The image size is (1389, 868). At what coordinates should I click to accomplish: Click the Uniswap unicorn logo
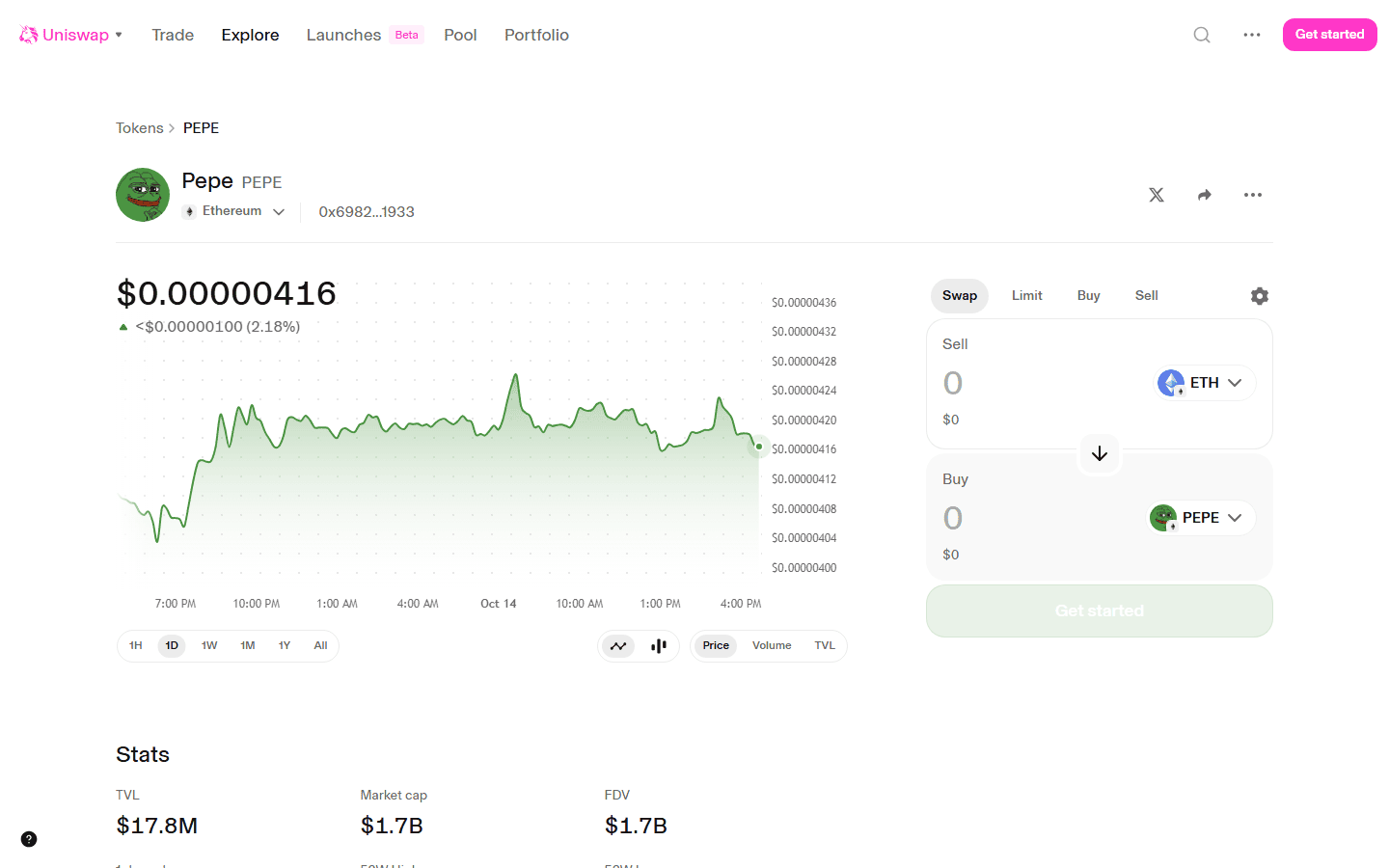[x=29, y=35]
